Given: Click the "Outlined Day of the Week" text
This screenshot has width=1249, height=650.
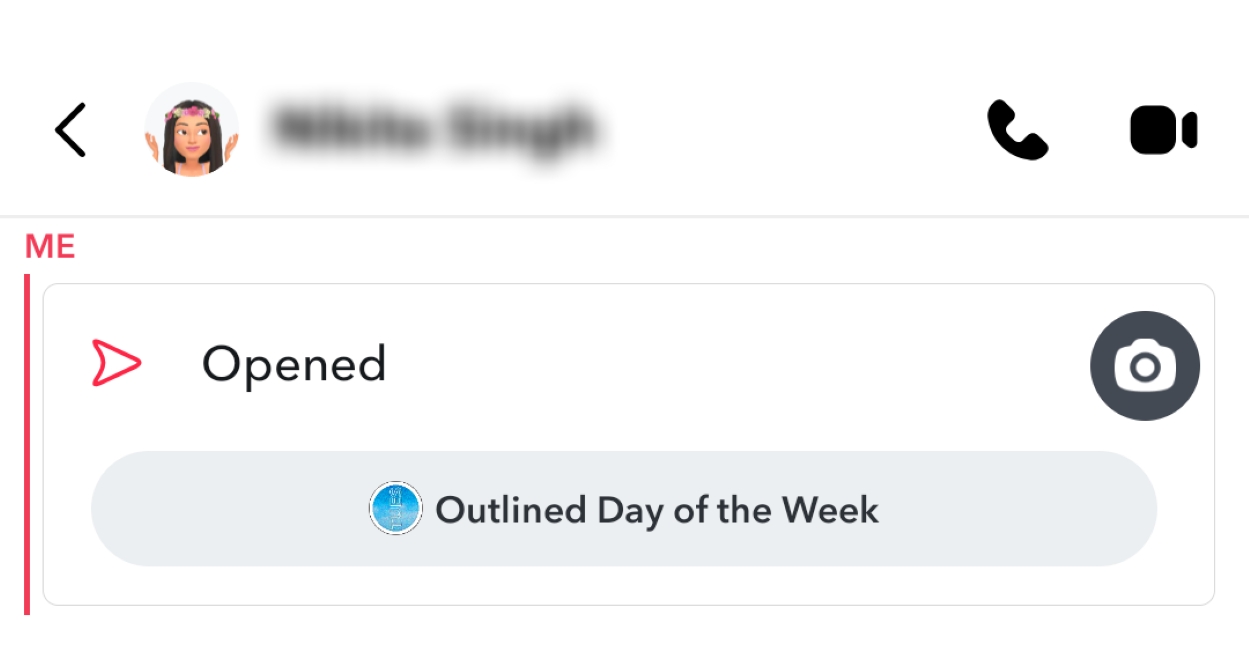Looking at the screenshot, I should (x=657, y=510).
